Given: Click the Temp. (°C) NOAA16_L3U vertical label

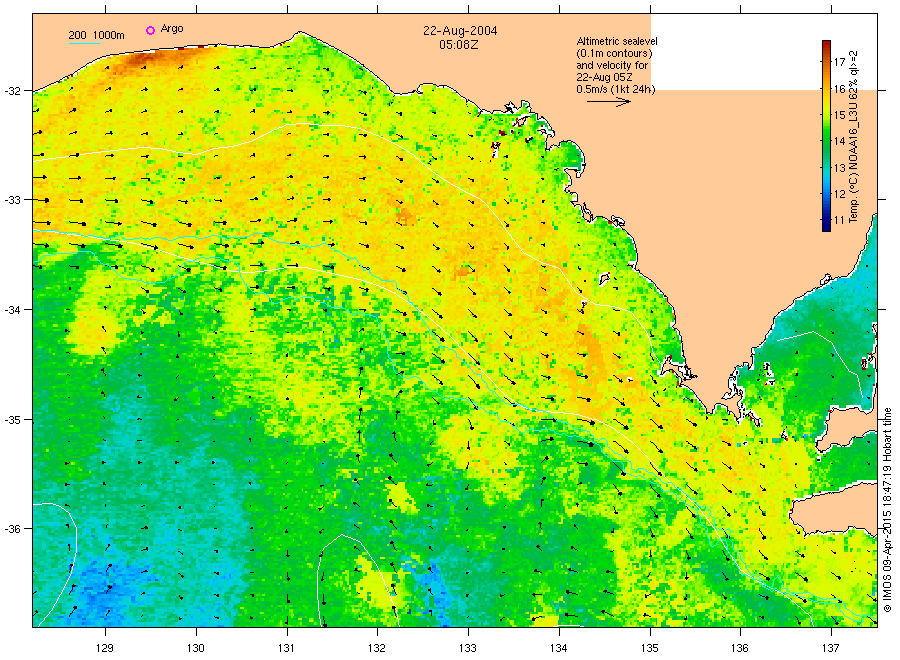Looking at the screenshot, I should 854,137.
